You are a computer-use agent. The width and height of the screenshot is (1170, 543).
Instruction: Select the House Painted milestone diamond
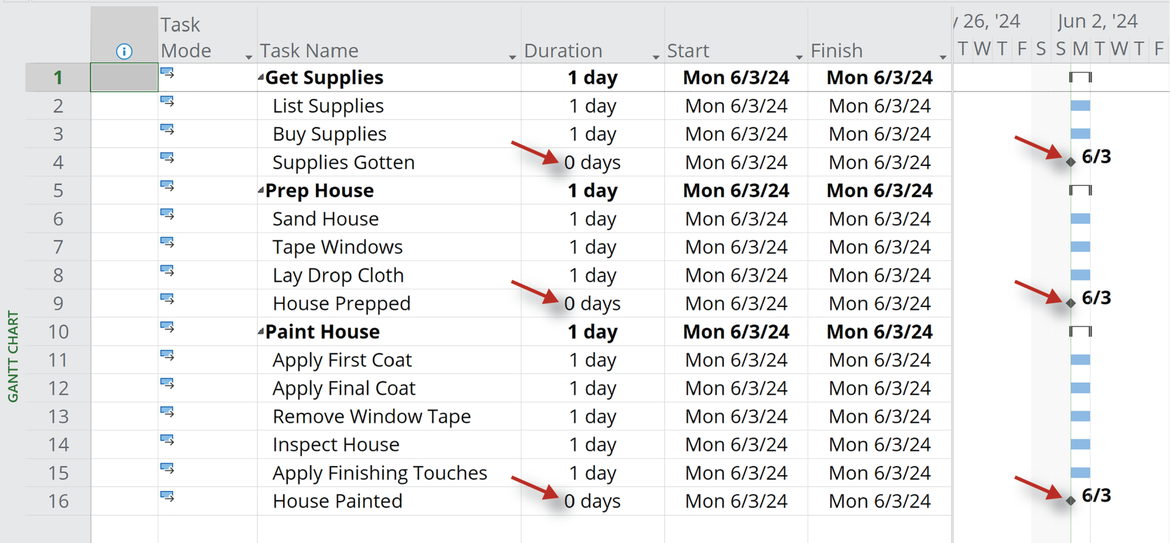(x=1071, y=500)
